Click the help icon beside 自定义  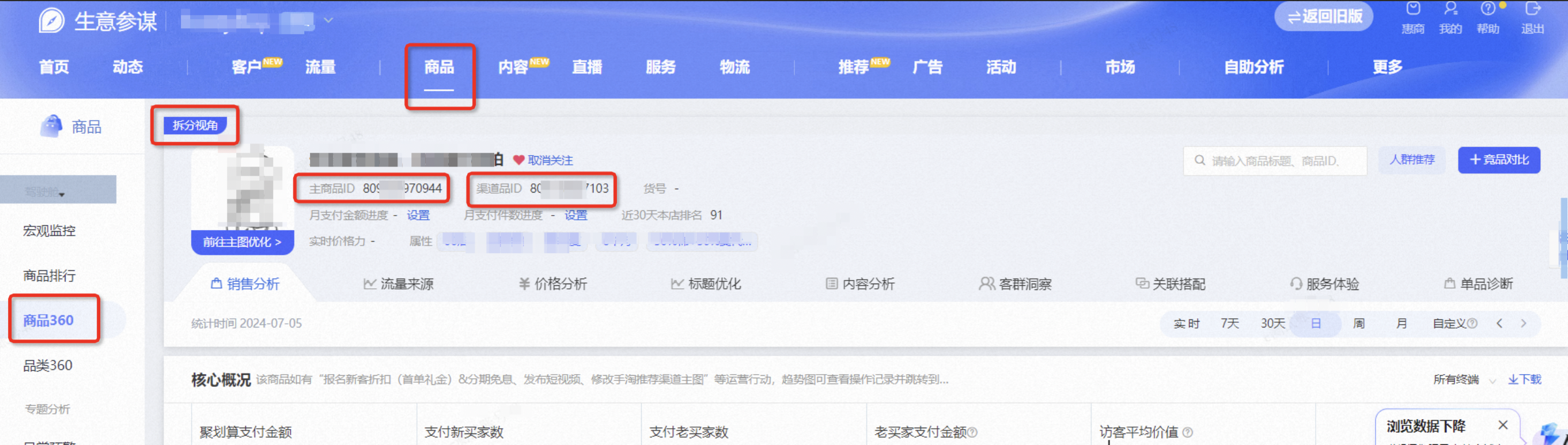(x=1472, y=323)
